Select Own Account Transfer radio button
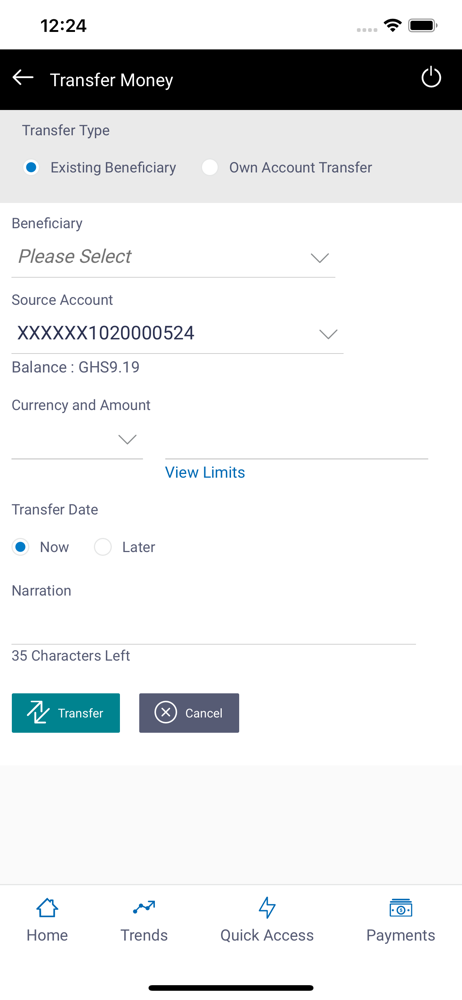462x1000 pixels. pos(209,168)
